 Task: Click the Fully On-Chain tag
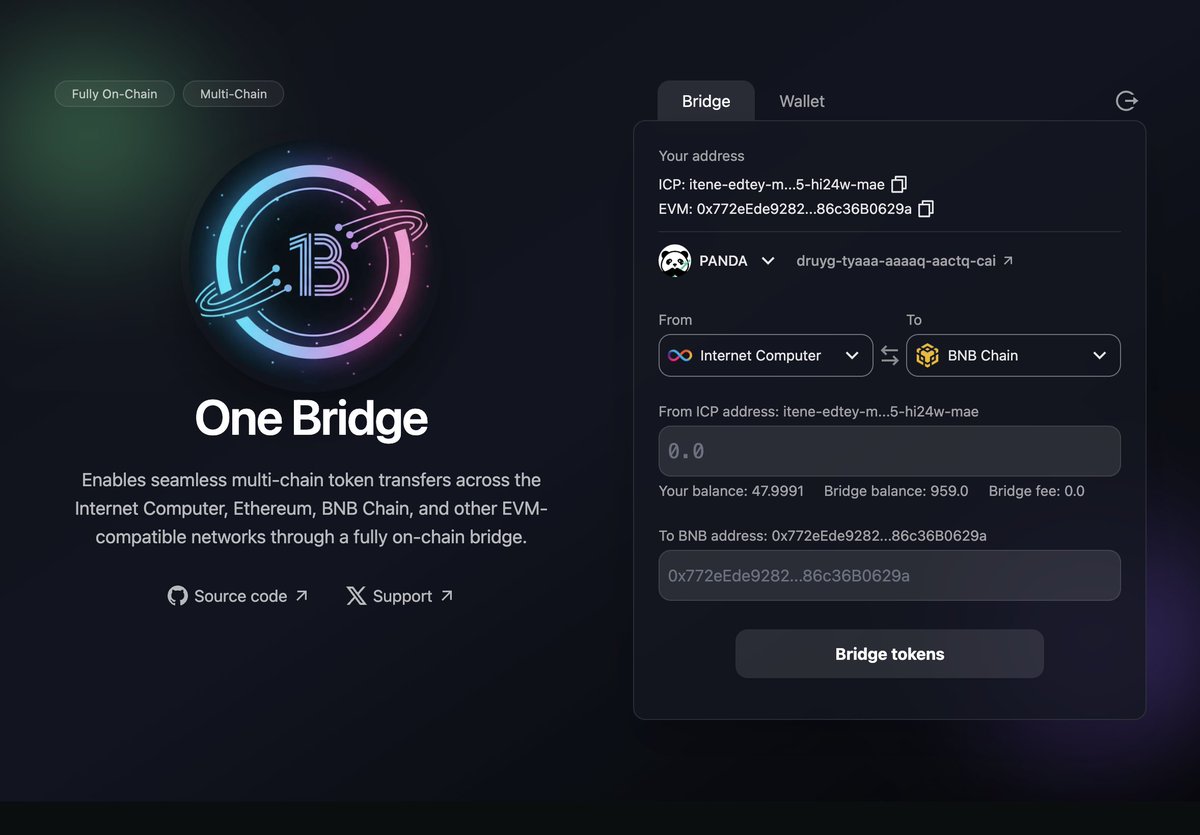[x=114, y=94]
